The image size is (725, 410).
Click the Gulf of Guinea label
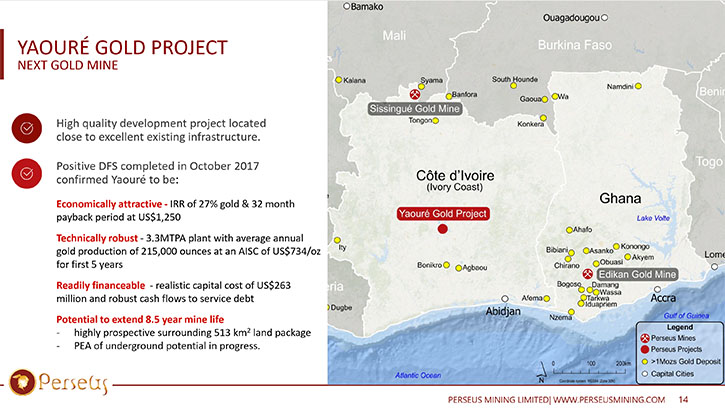[686, 316]
